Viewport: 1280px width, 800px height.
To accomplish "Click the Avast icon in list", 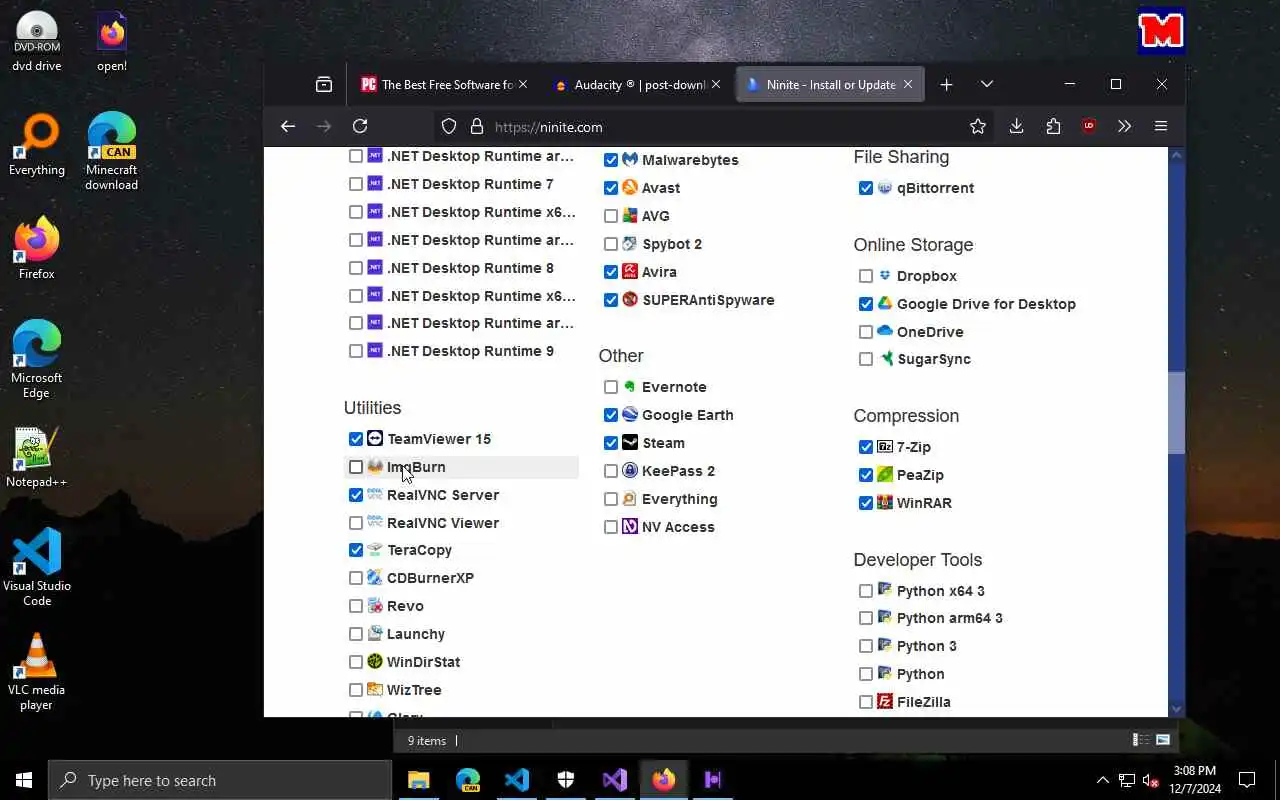I will [630, 188].
